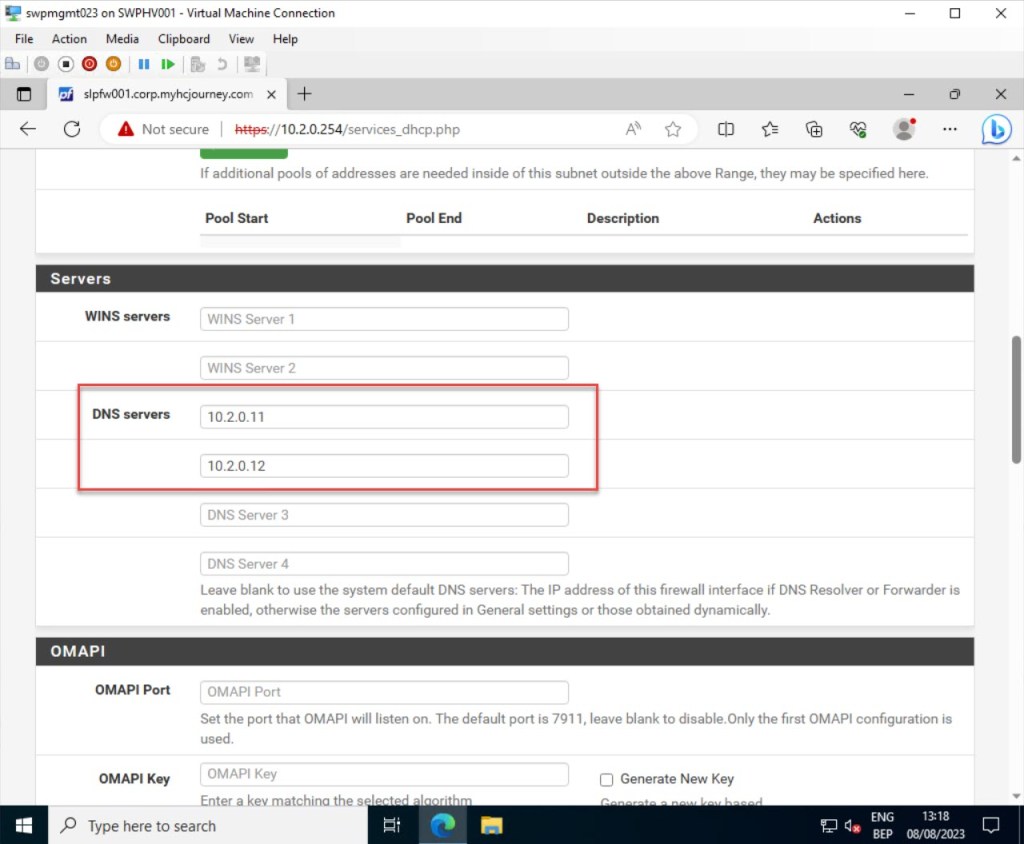Open the Action menu
1024x844 pixels.
pyautogui.click(x=69, y=39)
